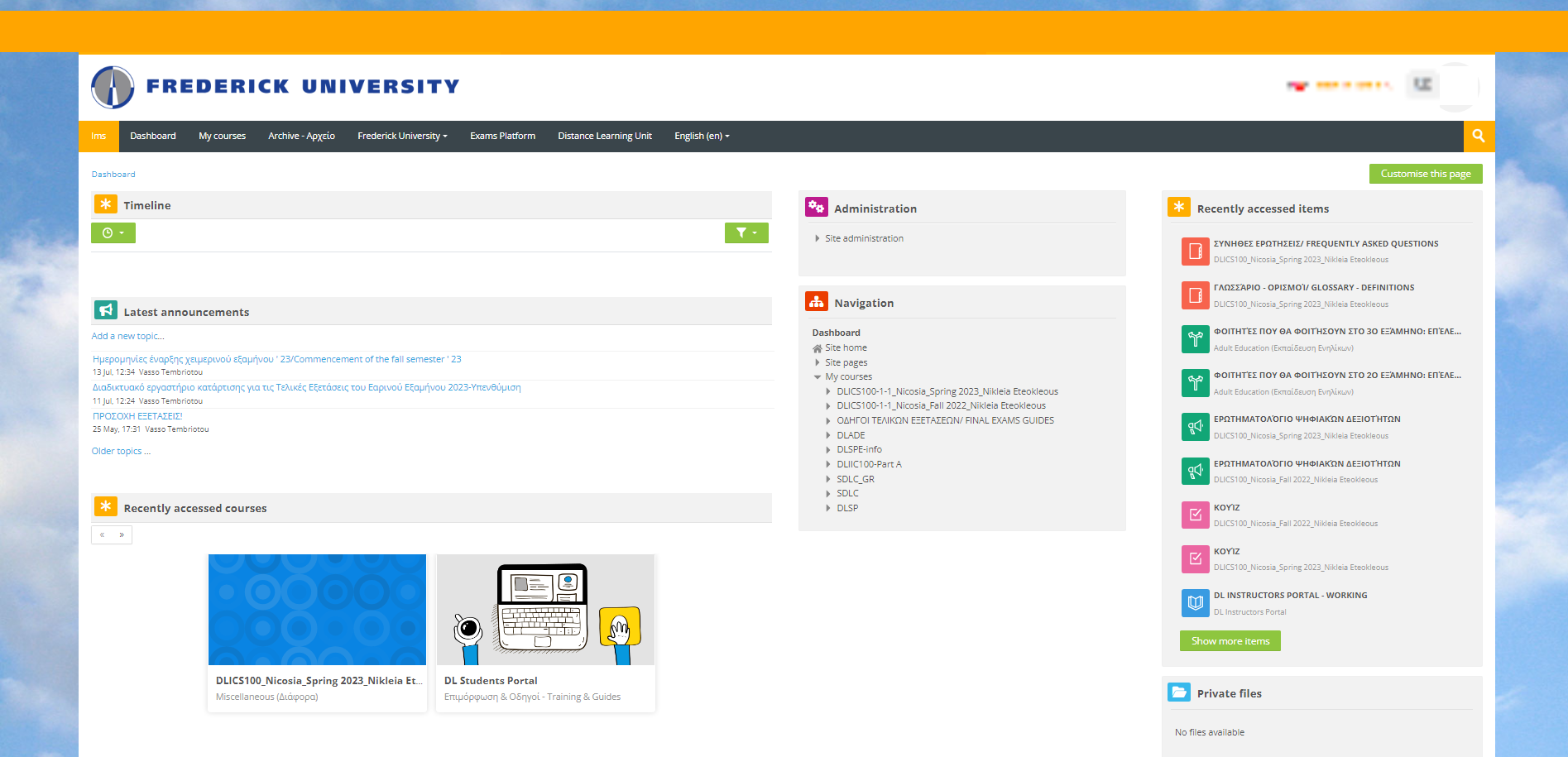Open DL Students Portal course thumbnail
This screenshot has width=1568, height=757.
click(x=545, y=610)
